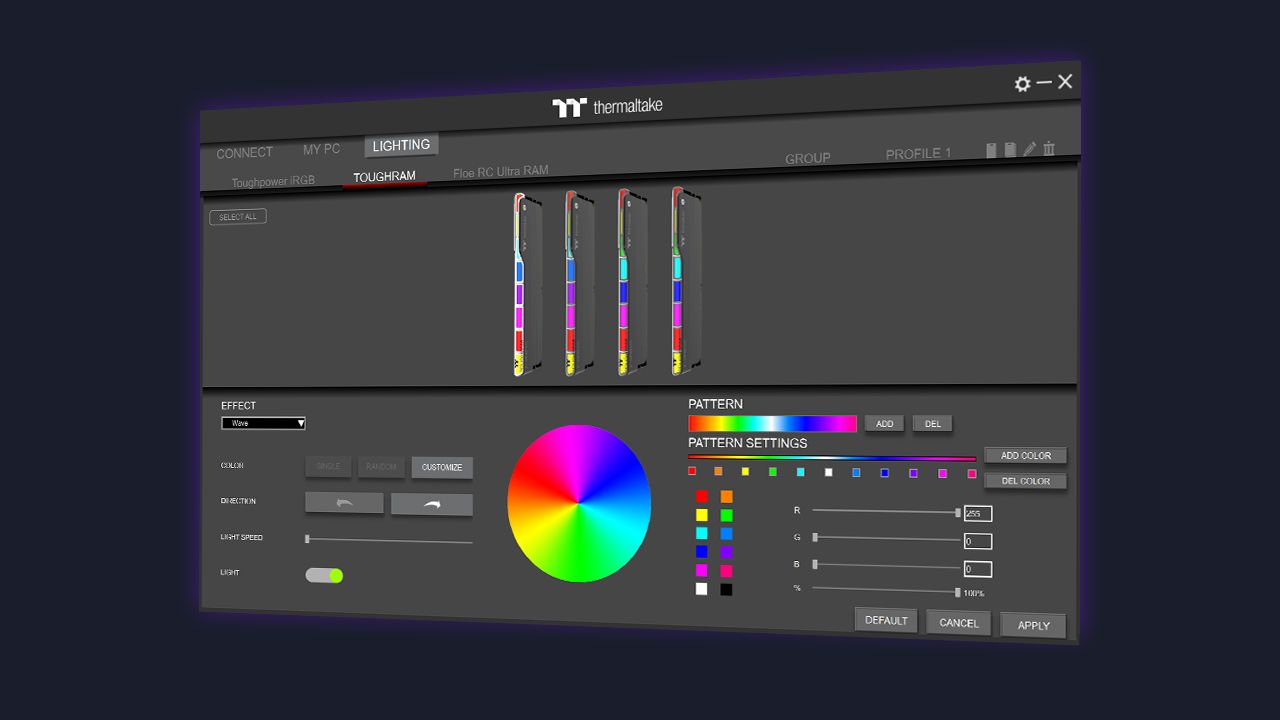Viewport: 1280px width, 720px height.
Task: Select the TOUGHRAM device tab
Action: (384, 177)
